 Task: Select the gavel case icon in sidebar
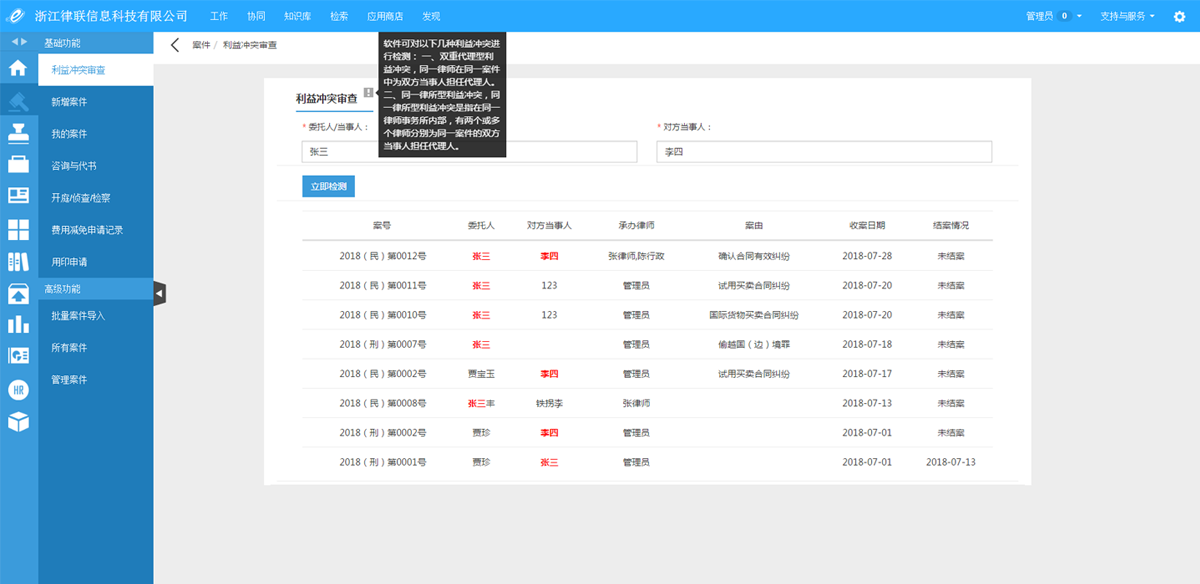[18, 101]
